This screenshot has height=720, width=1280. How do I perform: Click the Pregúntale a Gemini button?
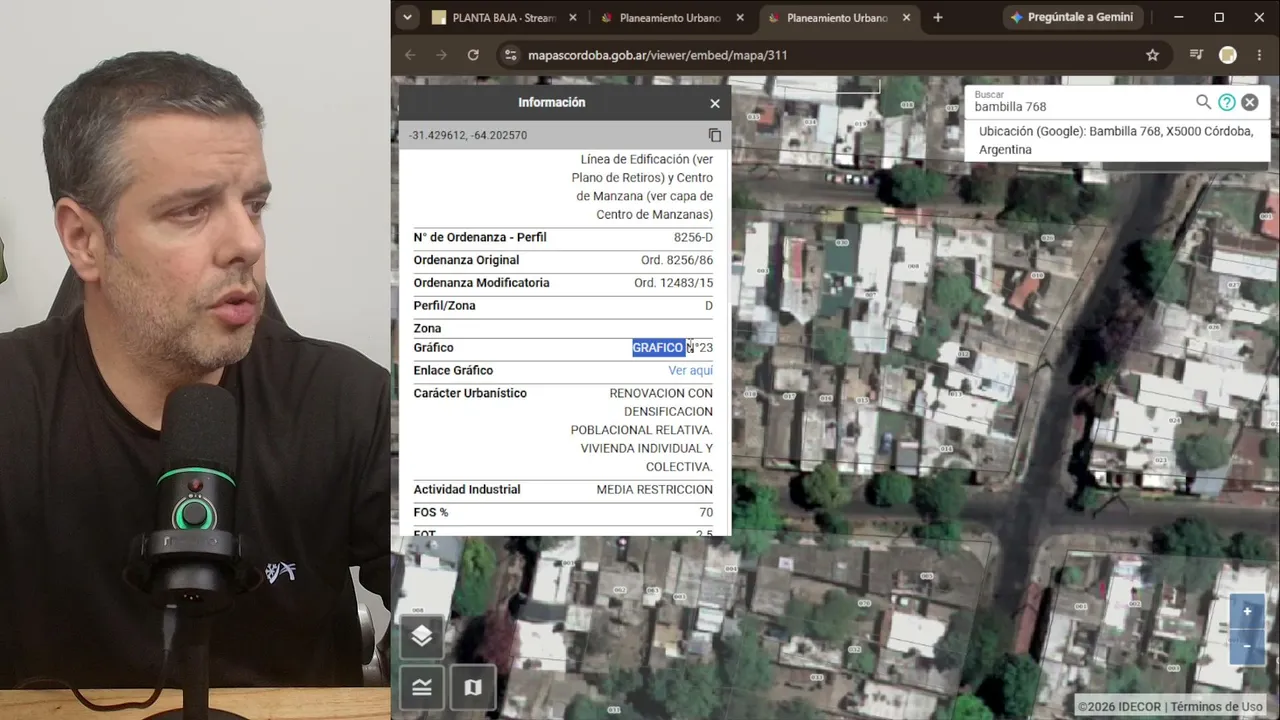click(1072, 18)
